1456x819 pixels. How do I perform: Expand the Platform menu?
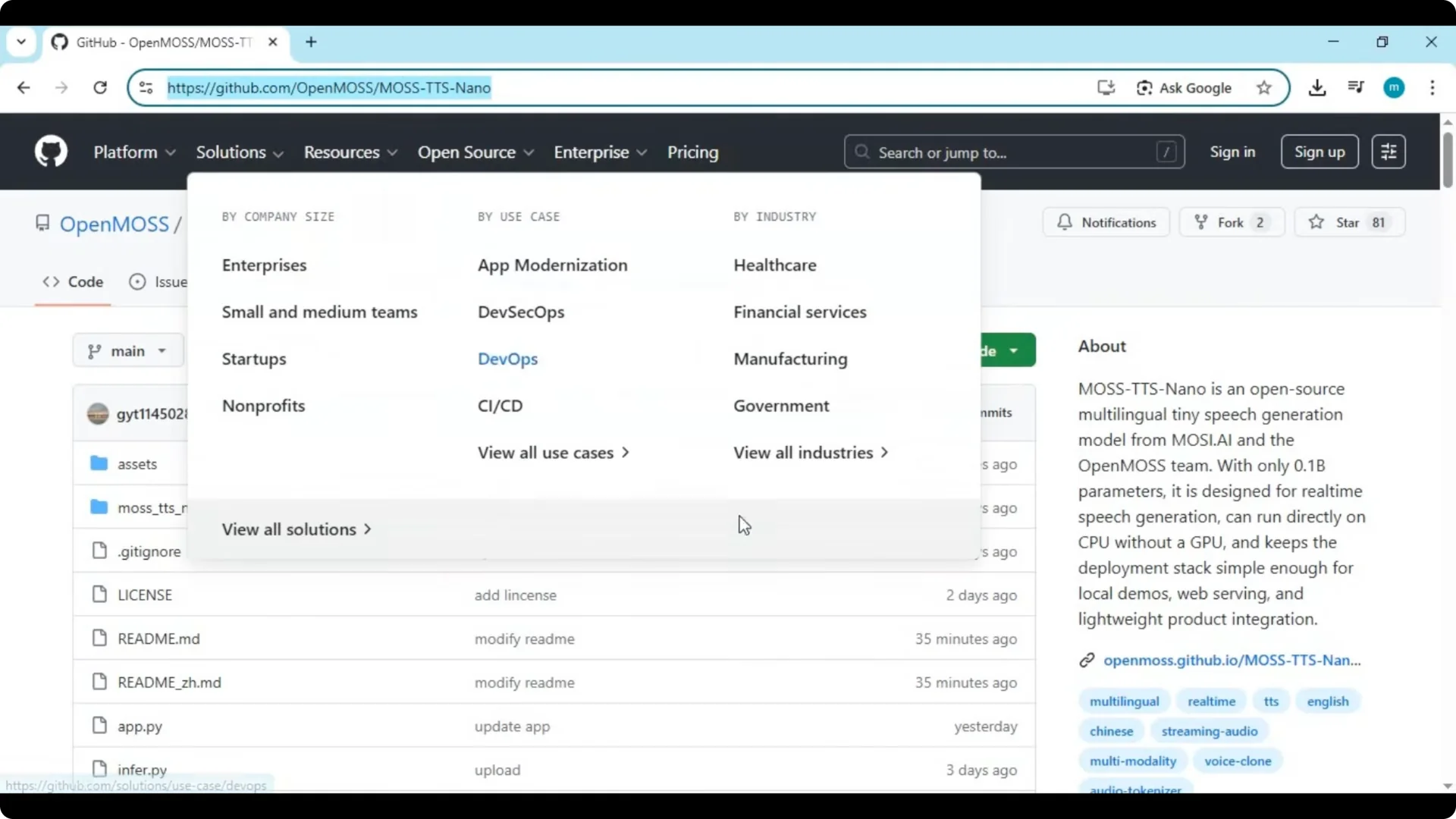134,152
